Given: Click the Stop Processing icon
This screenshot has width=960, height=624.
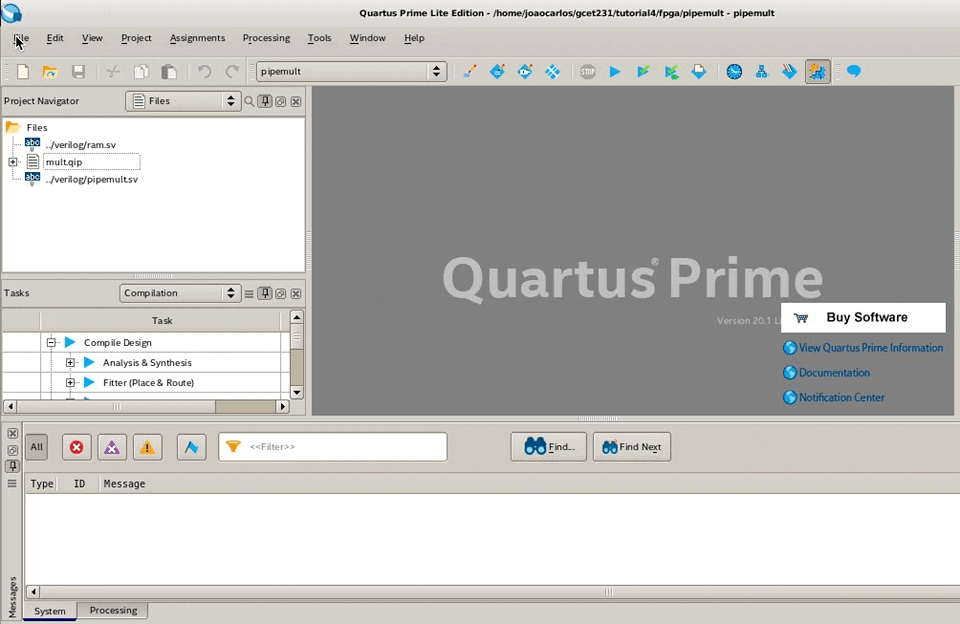Looking at the screenshot, I should pos(588,72).
